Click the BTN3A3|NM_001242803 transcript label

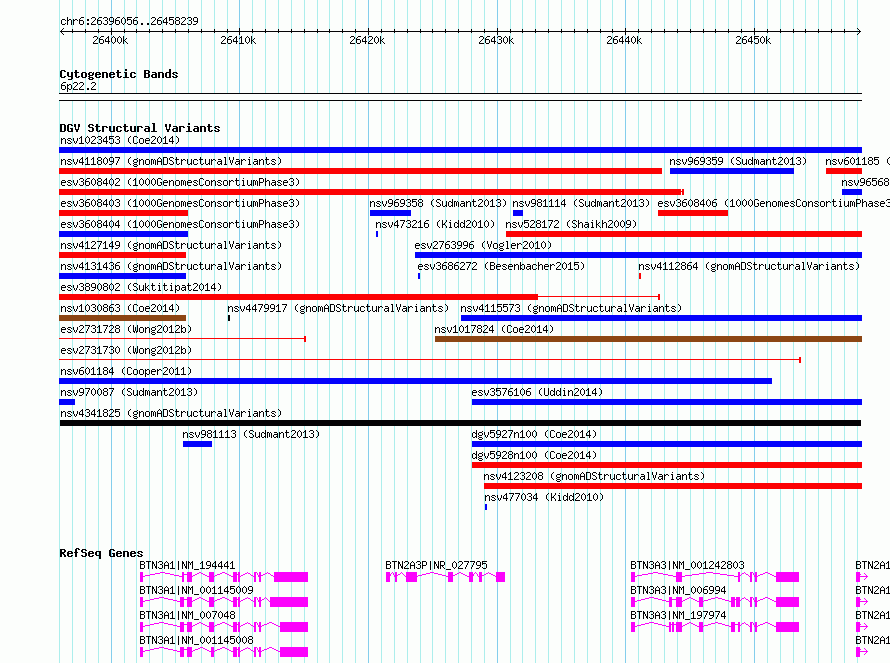pos(687,565)
